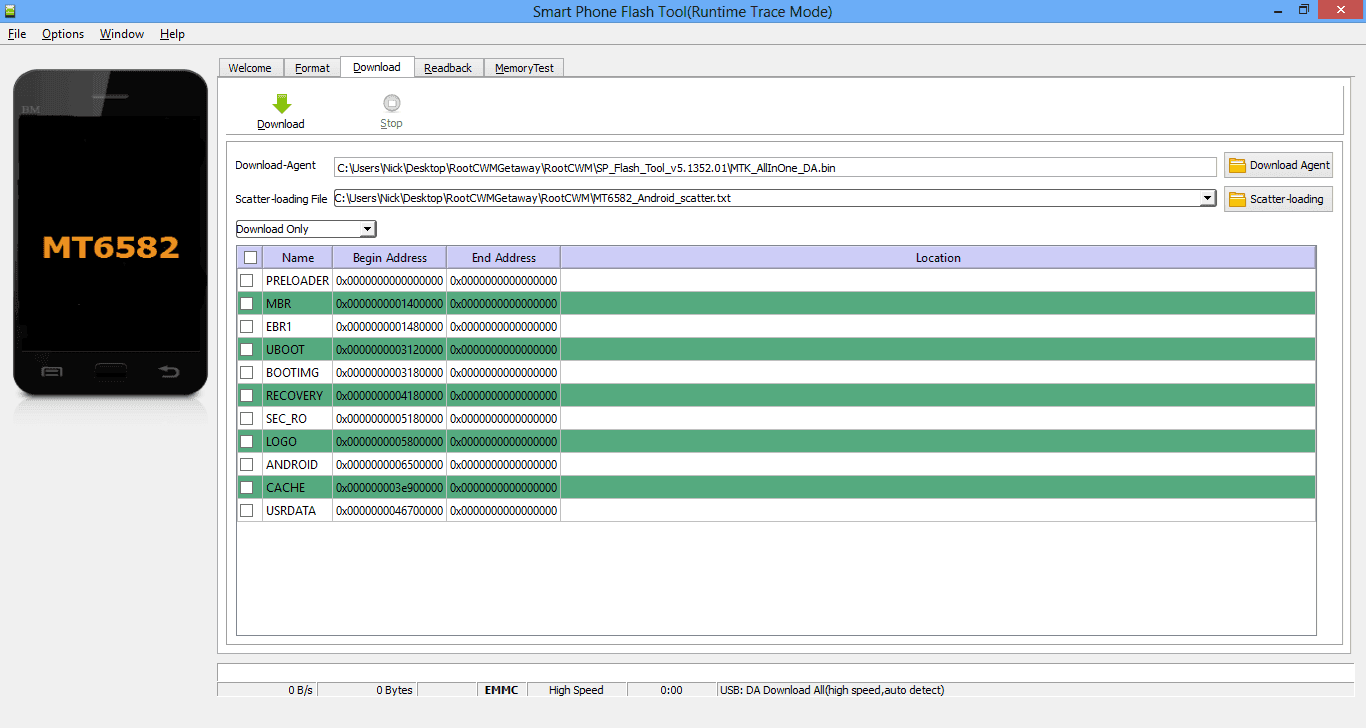Screen dimensions: 1366x728
Task: Check the CACHE partition checkbox
Action: point(246,488)
